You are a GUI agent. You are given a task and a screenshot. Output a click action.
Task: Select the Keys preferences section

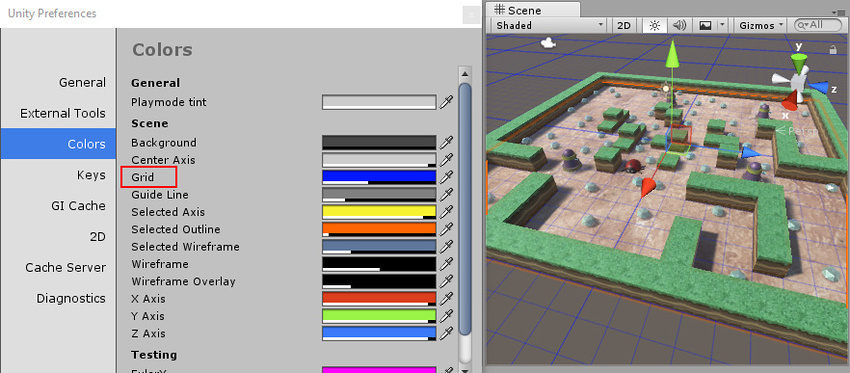pyautogui.click(x=91, y=175)
